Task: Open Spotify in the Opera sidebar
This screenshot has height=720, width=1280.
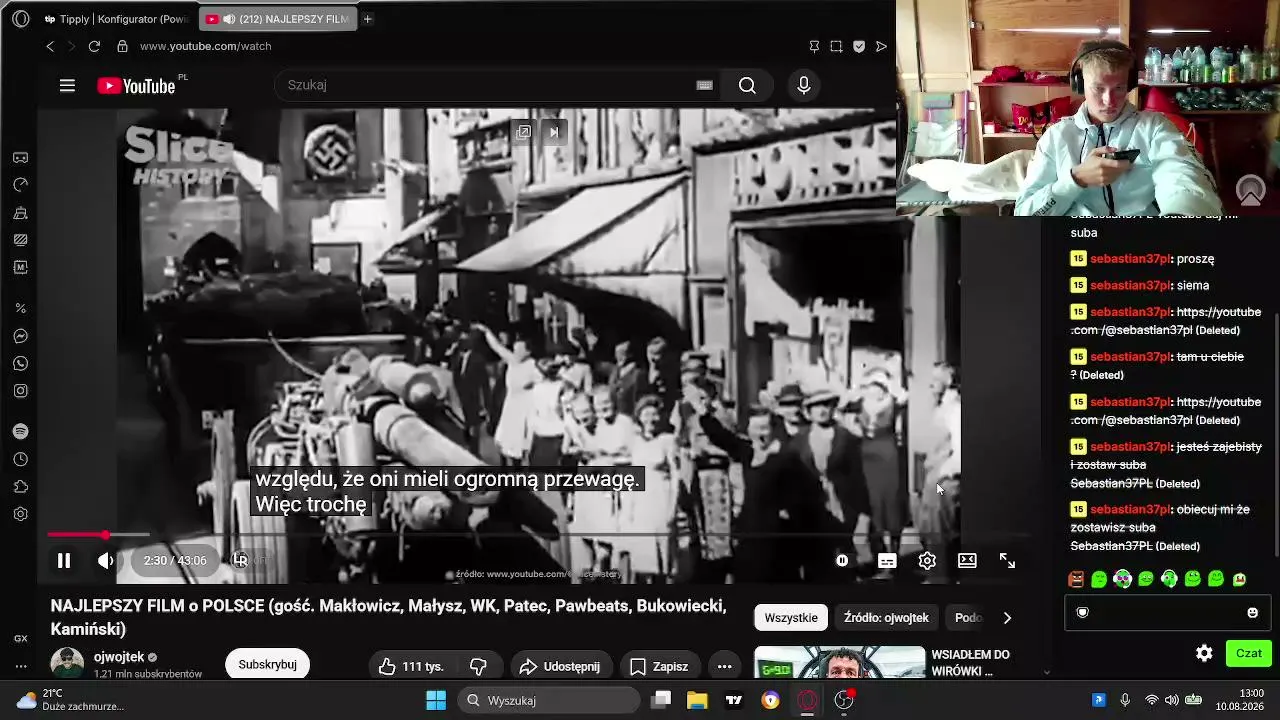Action: click(x=20, y=431)
